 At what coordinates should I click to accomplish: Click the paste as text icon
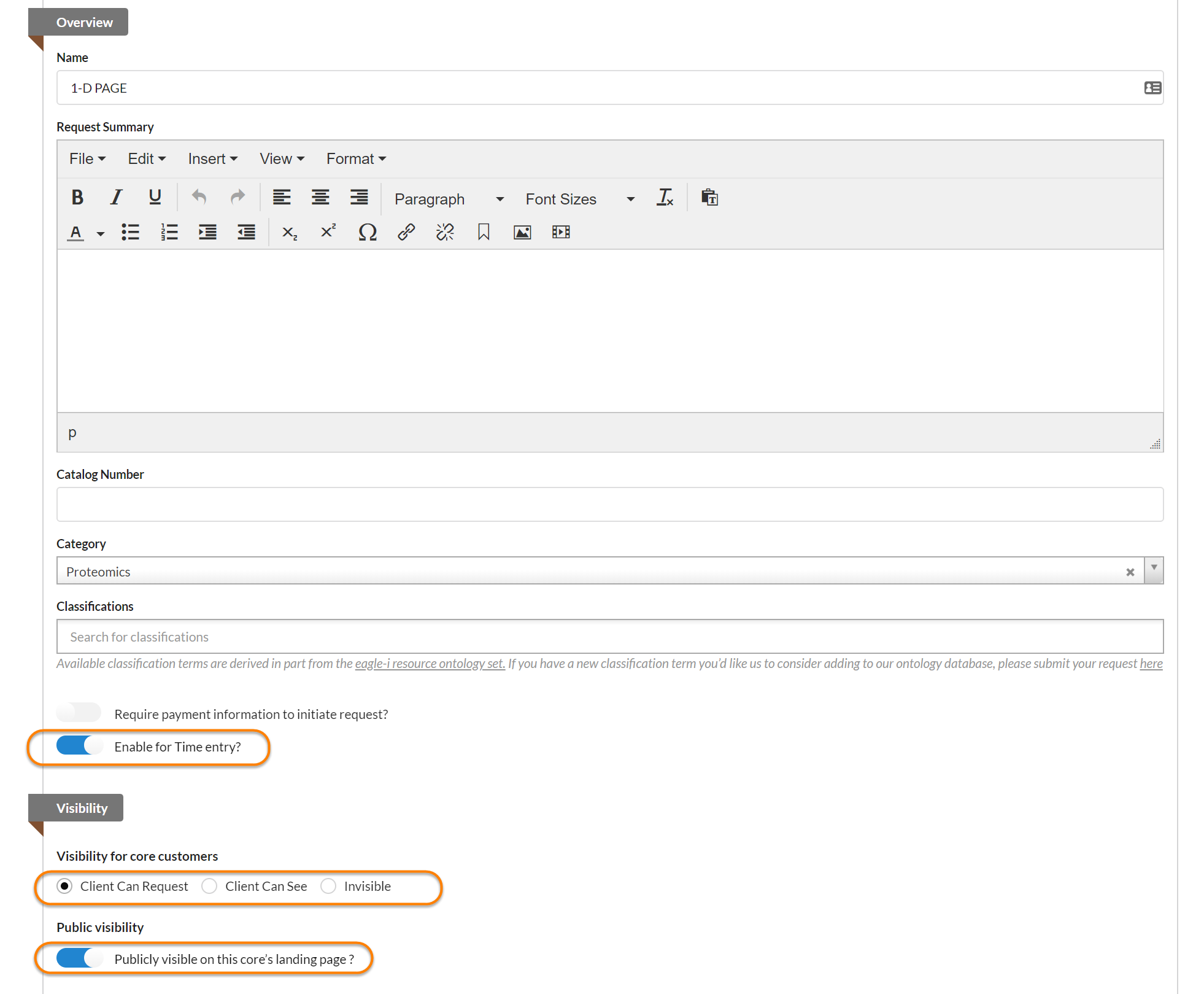[x=709, y=198]
